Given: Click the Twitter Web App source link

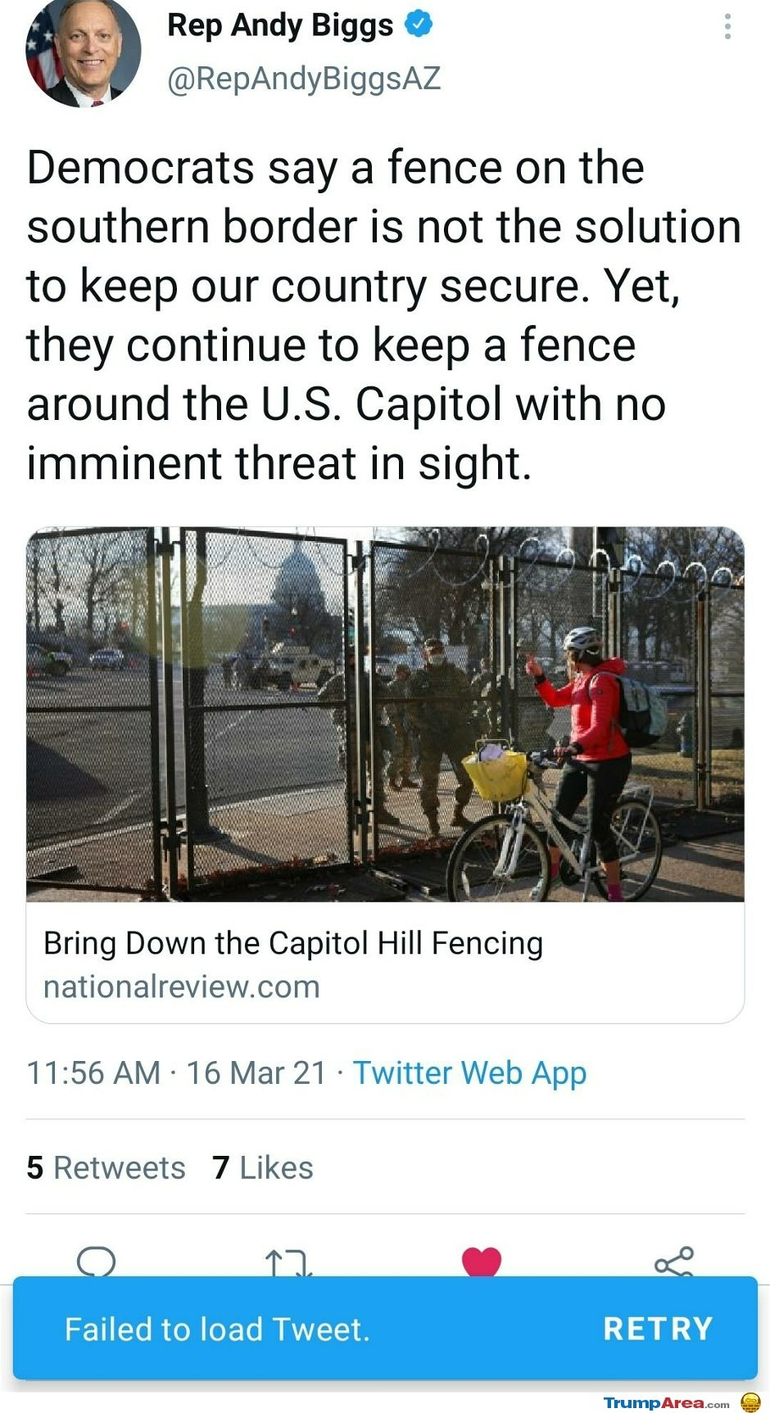Looking at the screenshot, I should 469,1073.
